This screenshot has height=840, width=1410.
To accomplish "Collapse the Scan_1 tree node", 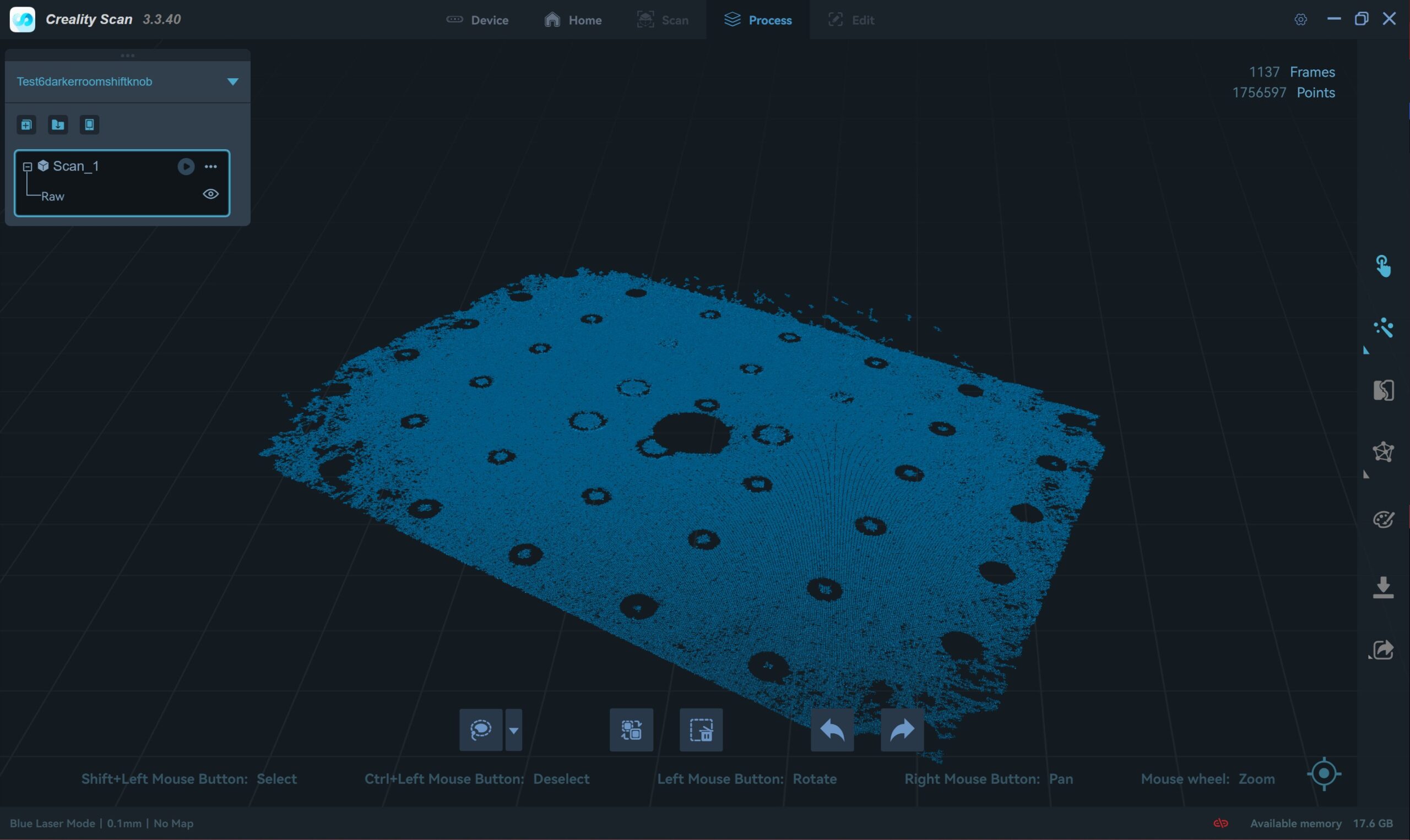I will tap(27, 166).
